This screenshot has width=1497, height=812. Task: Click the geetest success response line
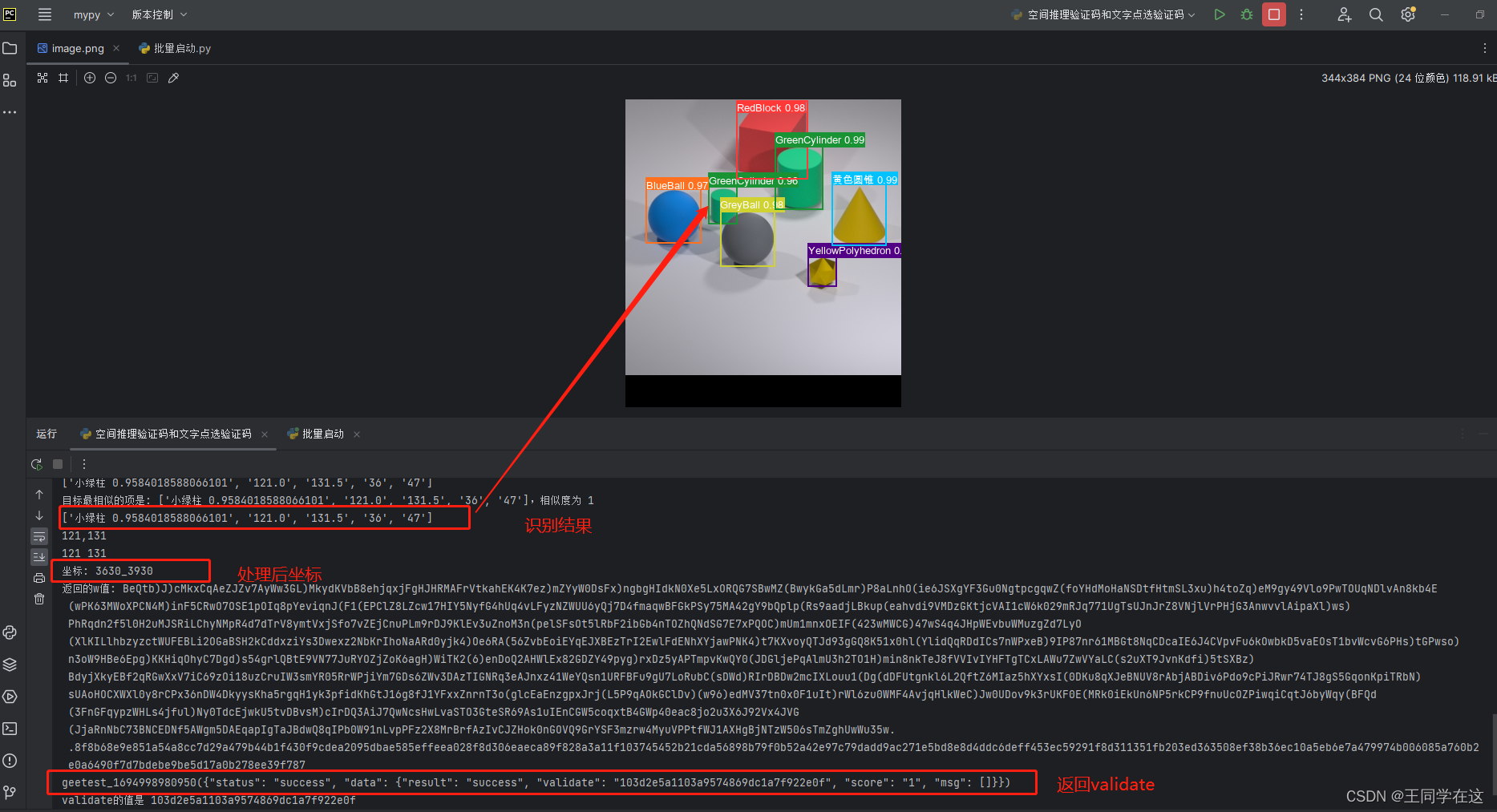536,782
